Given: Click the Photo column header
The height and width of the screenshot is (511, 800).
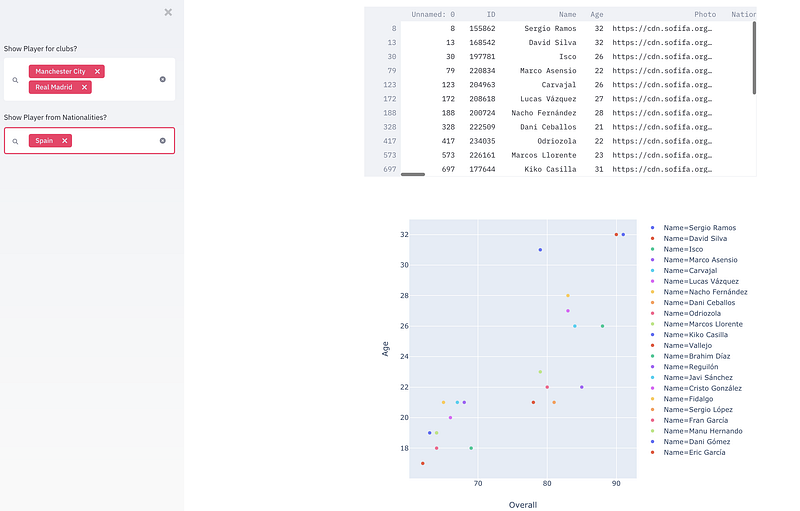Looking at the screenshot, I should [x=705, y=14].
